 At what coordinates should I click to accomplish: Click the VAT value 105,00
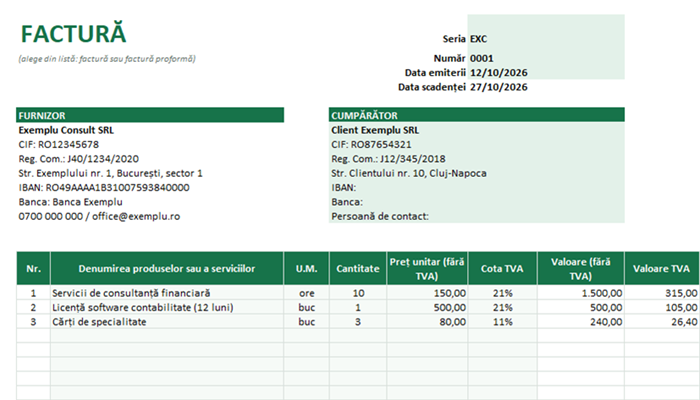coord(662,307)
